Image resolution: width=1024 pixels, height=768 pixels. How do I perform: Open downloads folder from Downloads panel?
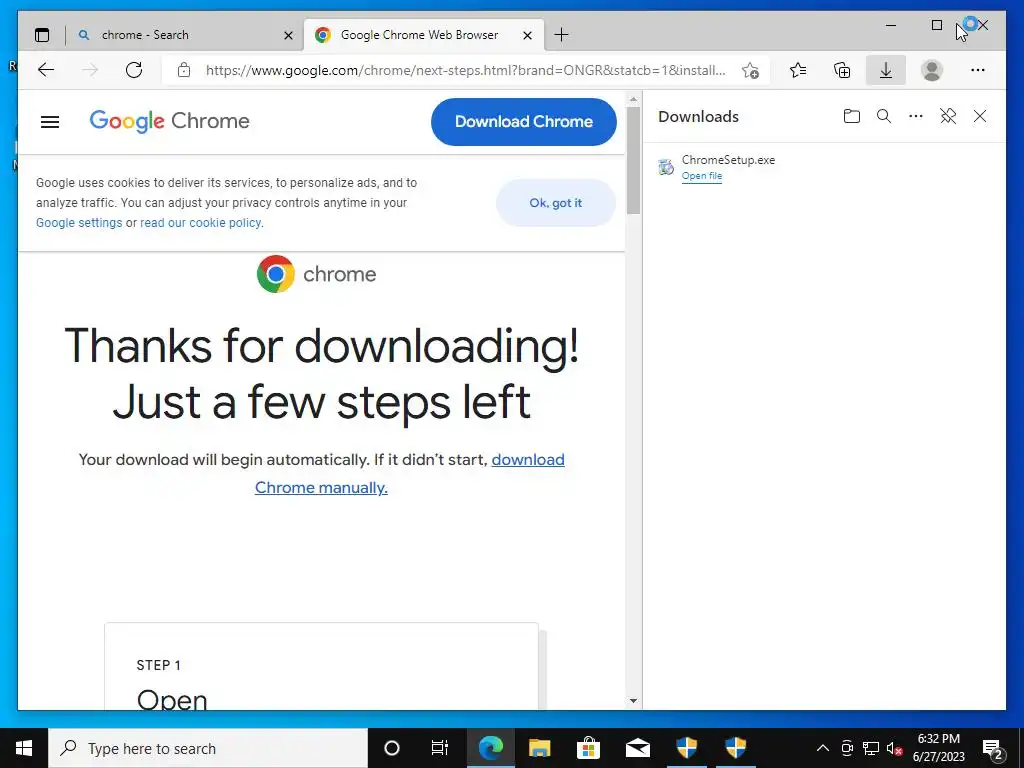pos(852,116)
